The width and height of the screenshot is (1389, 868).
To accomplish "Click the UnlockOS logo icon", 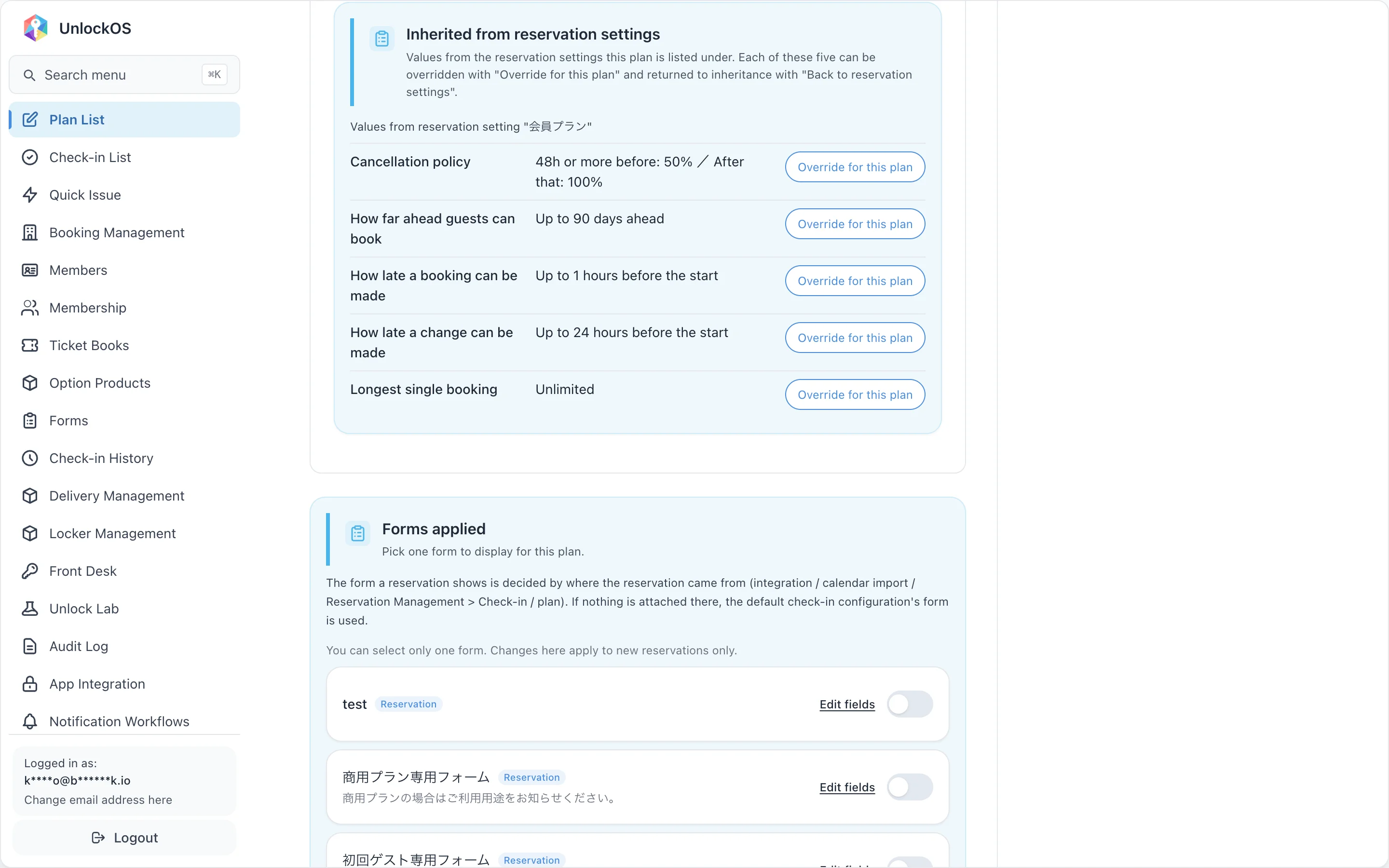I will pos(36,28).
